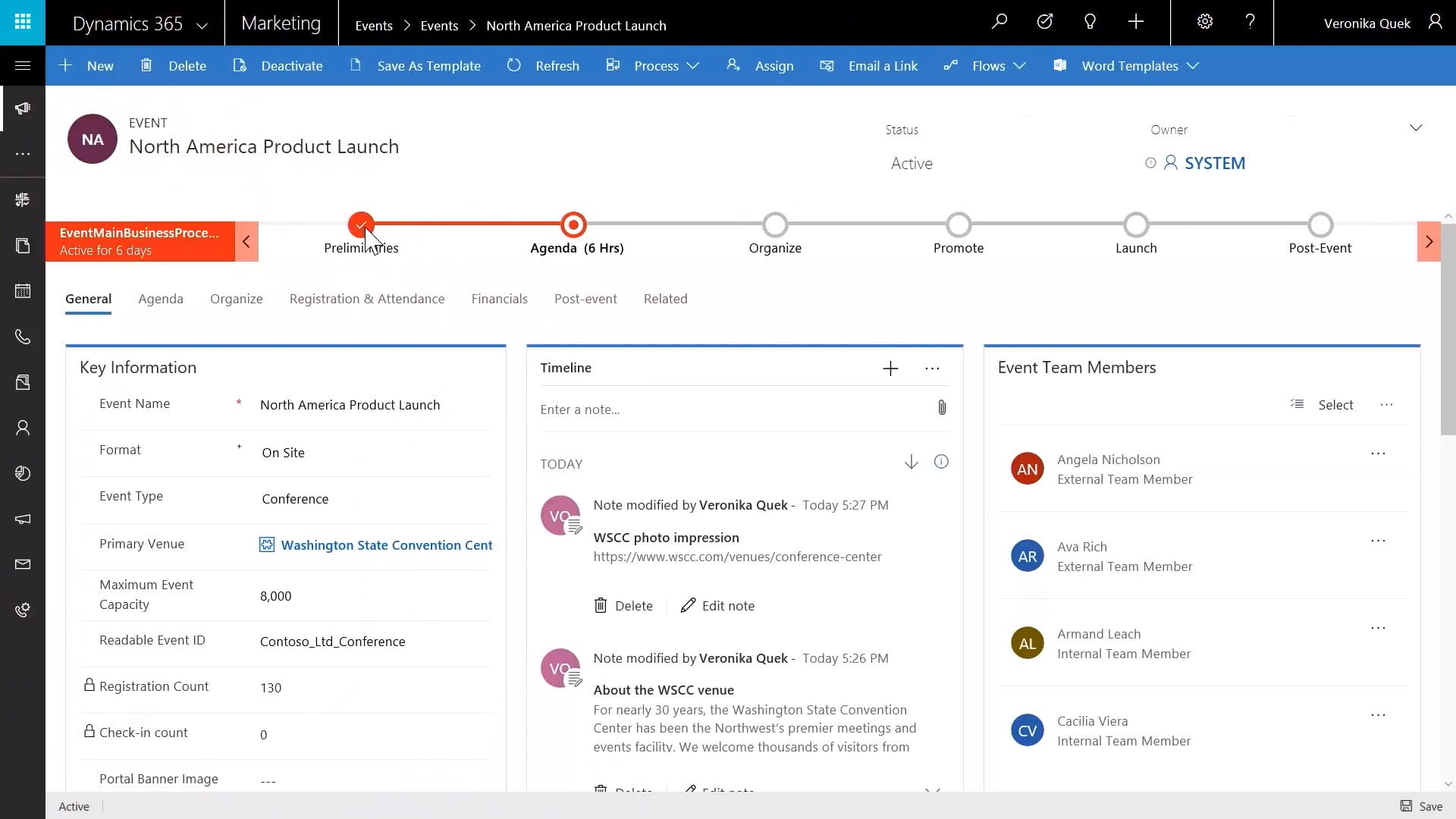Add a new timeline item with plus
Viewport: 1456px width, 819px height.
(x=890, y=369)
